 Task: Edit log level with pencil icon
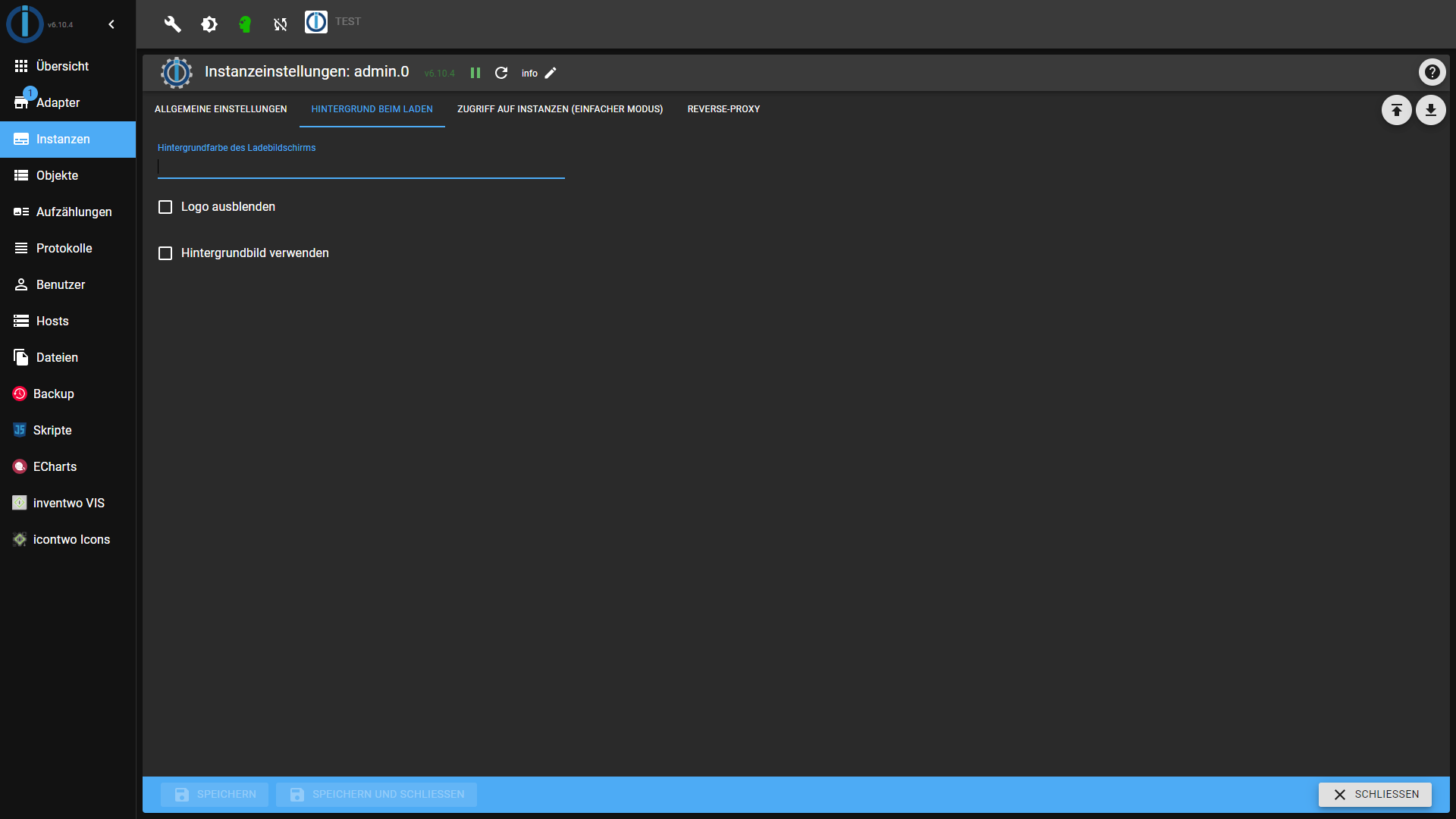[x=551, y=73]
